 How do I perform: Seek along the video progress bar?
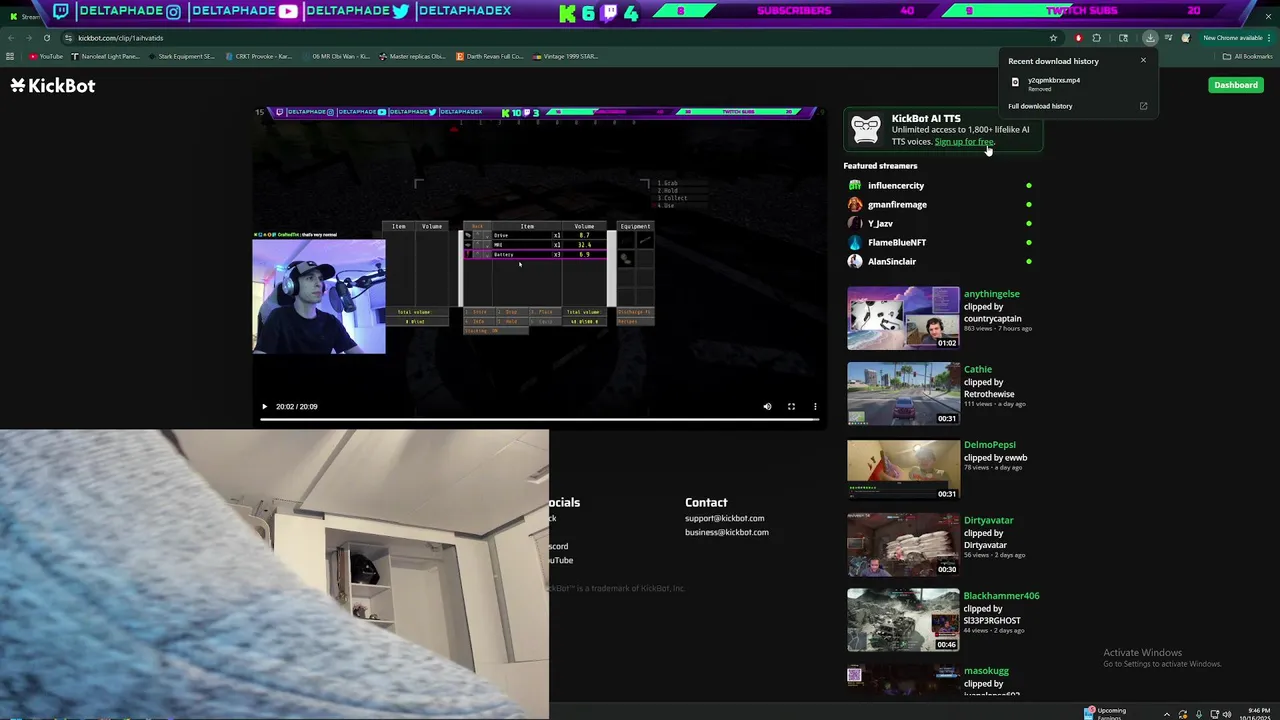tap(540, 419)
